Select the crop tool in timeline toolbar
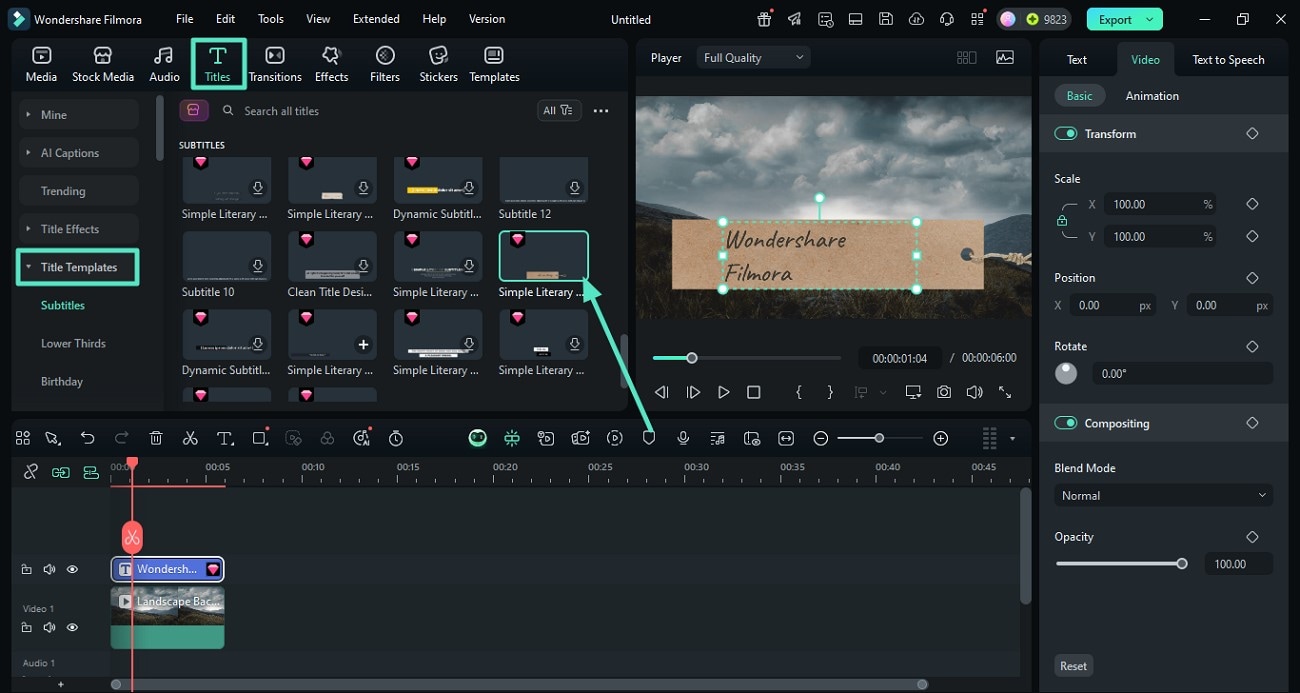 (260, 438)
